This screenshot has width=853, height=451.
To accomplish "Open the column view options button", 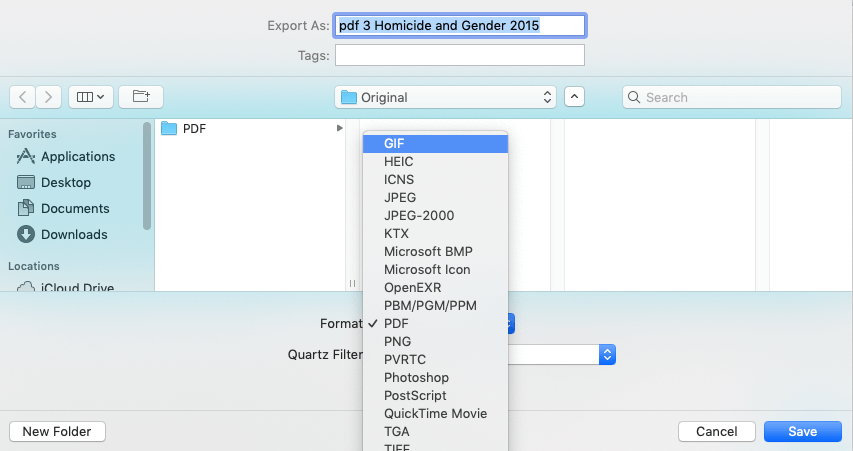I will 90,97.
